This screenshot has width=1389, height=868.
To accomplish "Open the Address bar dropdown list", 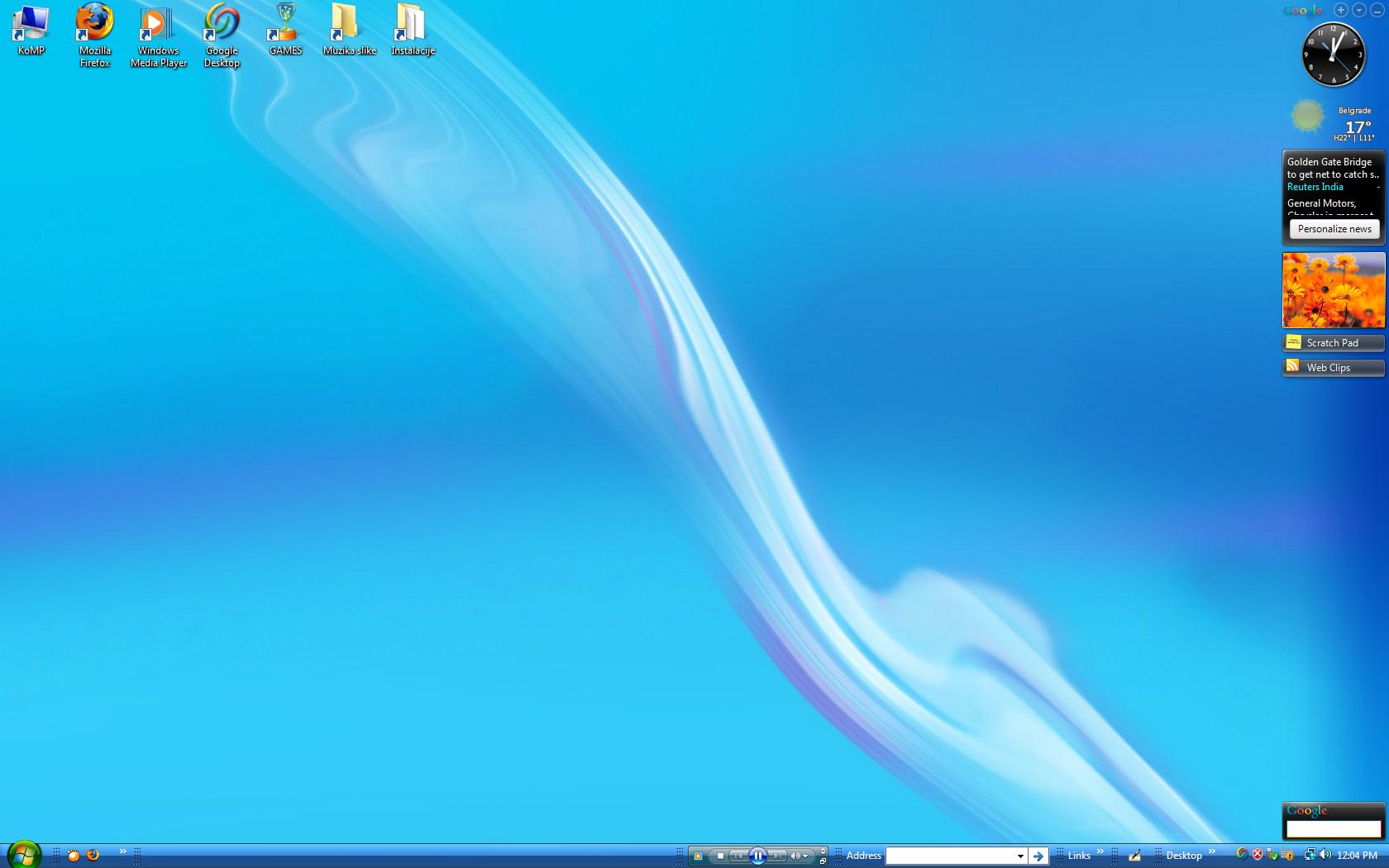I will pos(1021,856).
